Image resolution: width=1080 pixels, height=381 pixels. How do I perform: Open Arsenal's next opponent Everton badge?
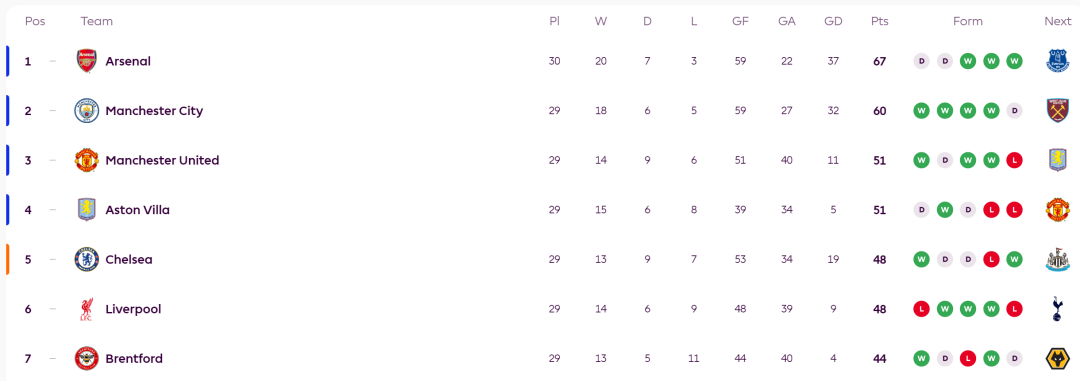(x=1057, y=61)
